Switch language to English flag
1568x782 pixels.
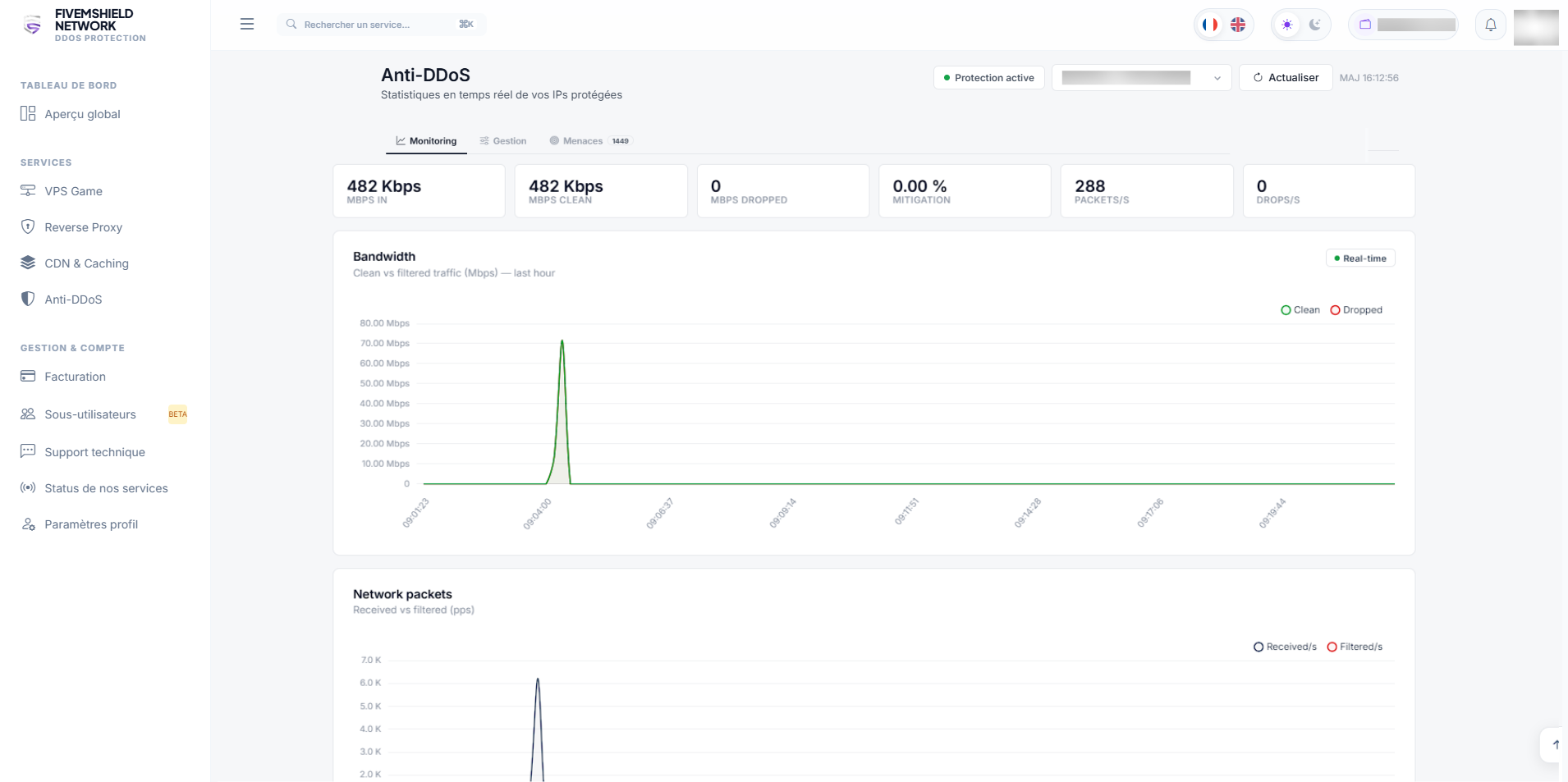coord(1238,25)
